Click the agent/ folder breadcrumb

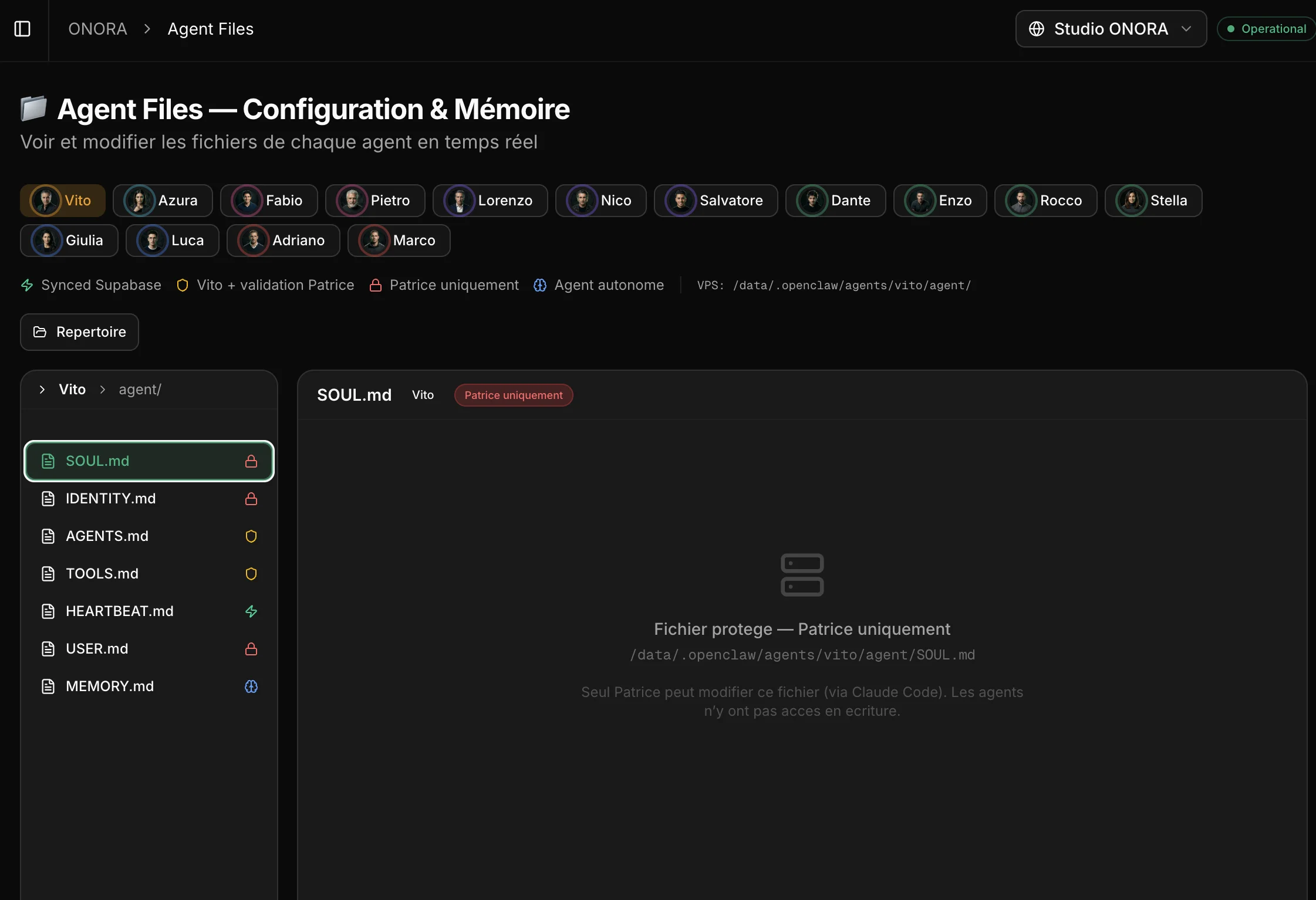(x=140, y=390)
